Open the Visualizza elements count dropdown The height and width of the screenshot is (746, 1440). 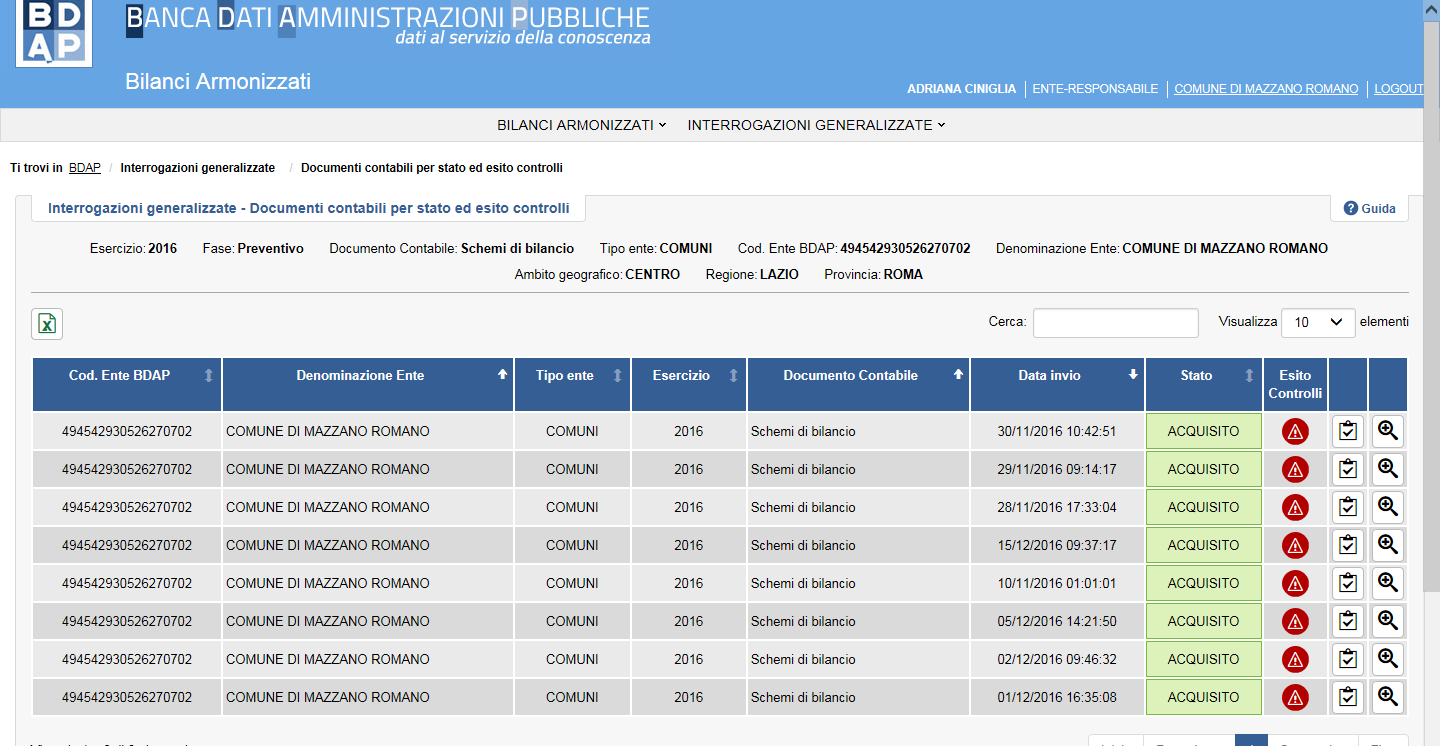coord(1318,322)
